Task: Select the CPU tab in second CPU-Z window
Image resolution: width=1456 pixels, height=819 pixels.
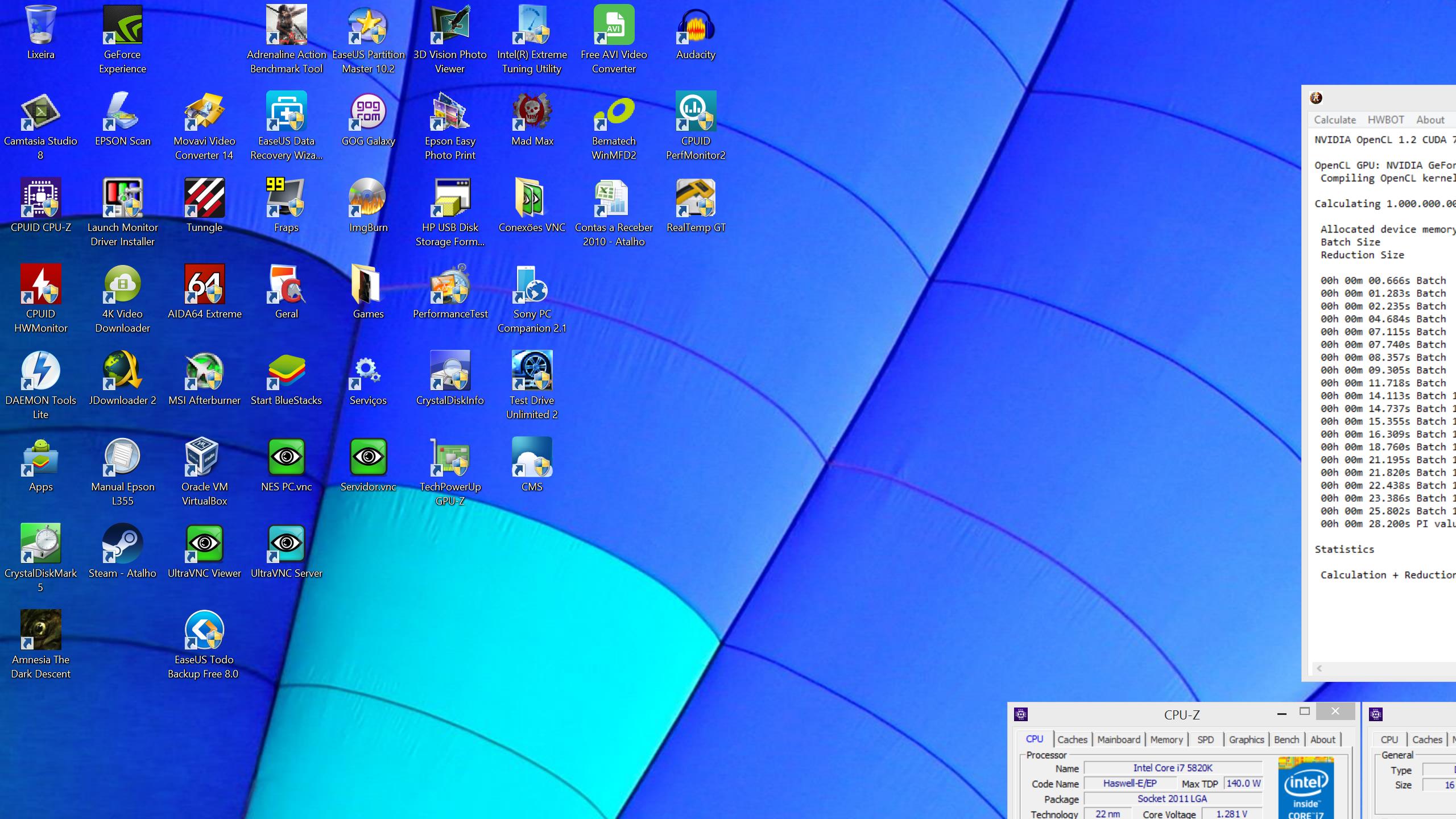Action: (1389, 739)
